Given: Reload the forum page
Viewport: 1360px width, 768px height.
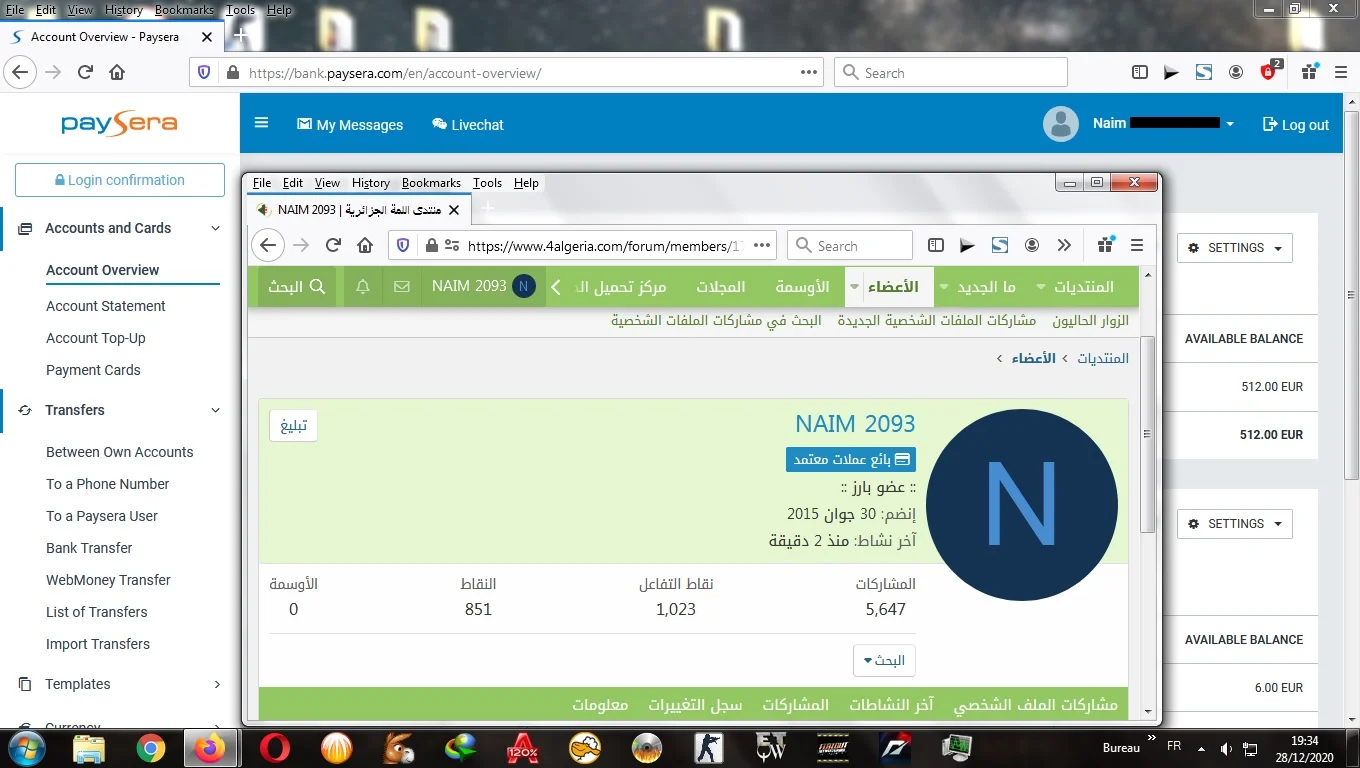Looking at the screenshot, I should click(x=333, y=246).
